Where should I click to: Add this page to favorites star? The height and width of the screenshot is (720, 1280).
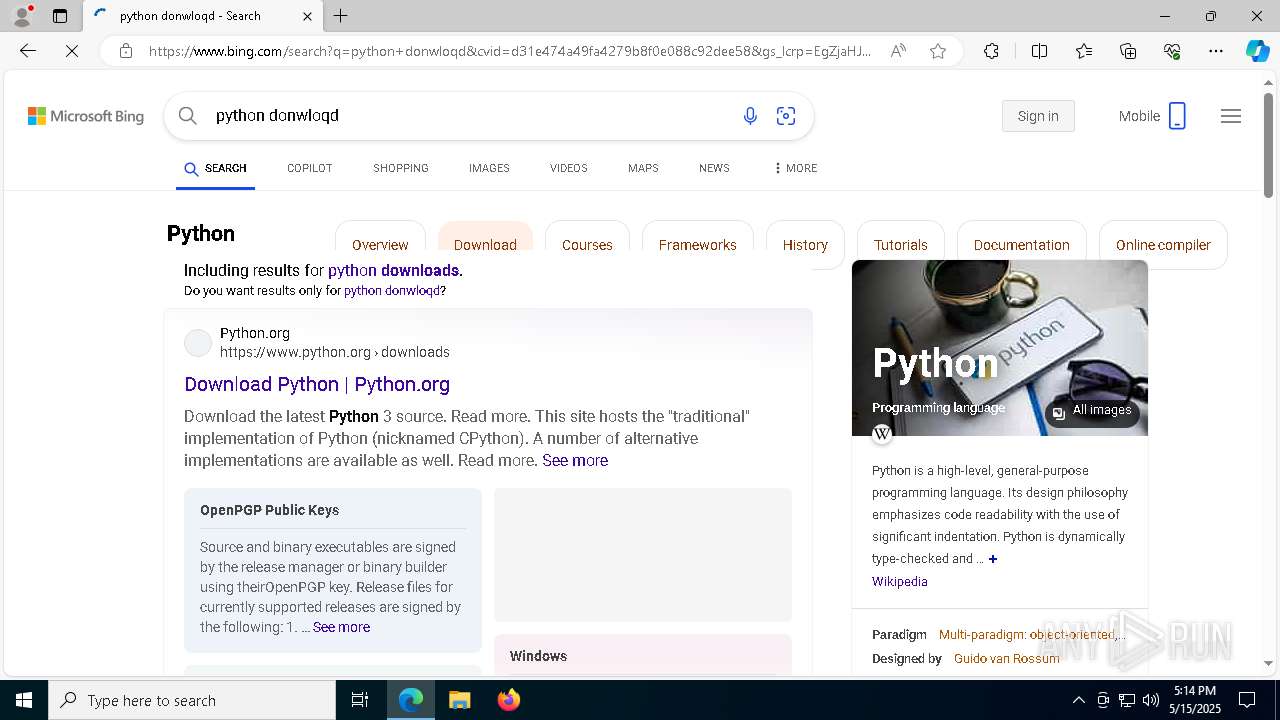tap(938, 51)
